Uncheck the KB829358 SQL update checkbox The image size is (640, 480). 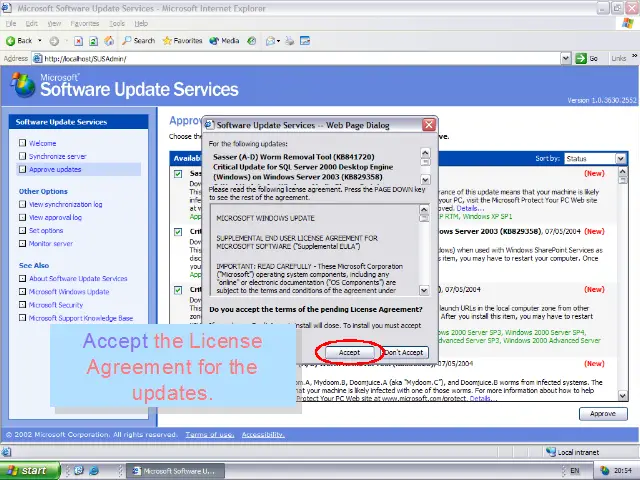178,232
